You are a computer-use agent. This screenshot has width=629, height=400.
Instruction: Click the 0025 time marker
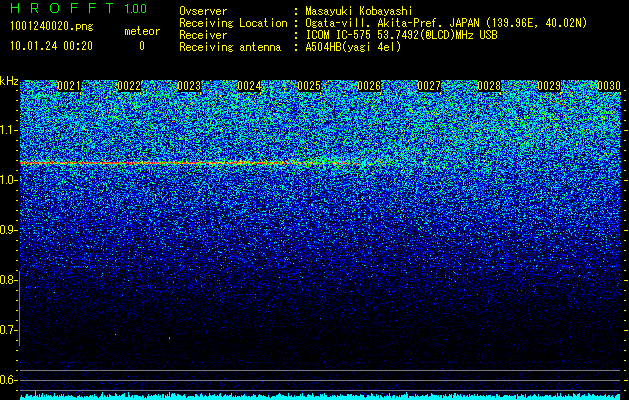[309, 86]
